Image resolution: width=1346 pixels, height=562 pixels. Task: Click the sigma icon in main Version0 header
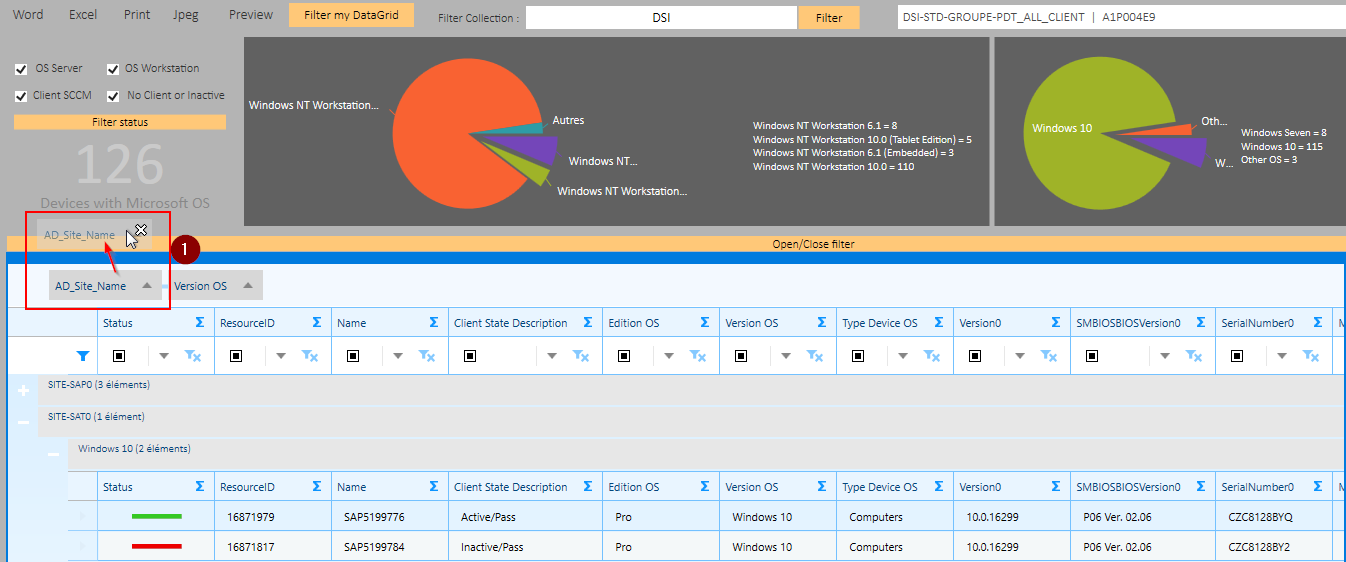click(x=1056, y=322)
